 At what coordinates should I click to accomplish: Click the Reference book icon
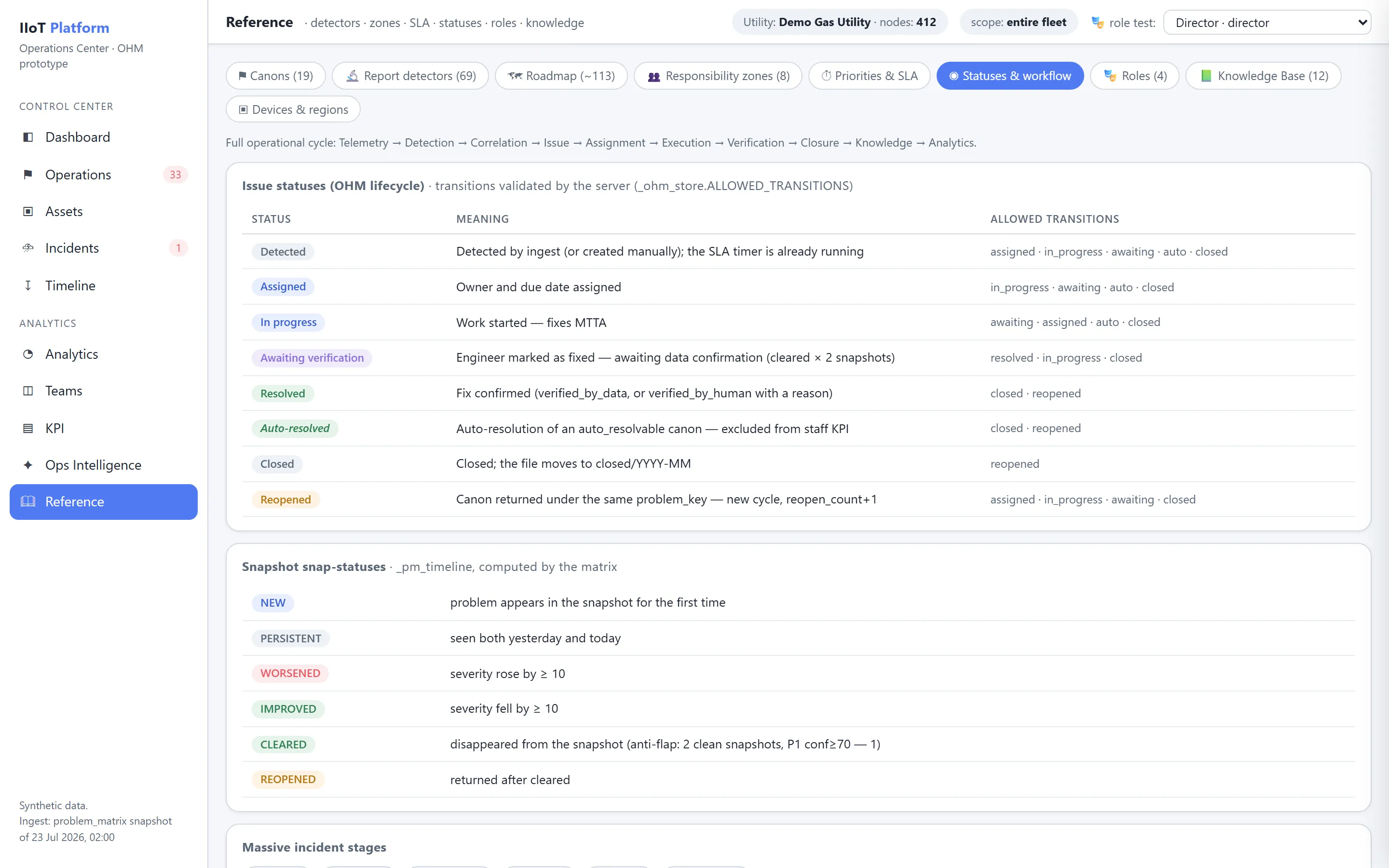[27, 502]
